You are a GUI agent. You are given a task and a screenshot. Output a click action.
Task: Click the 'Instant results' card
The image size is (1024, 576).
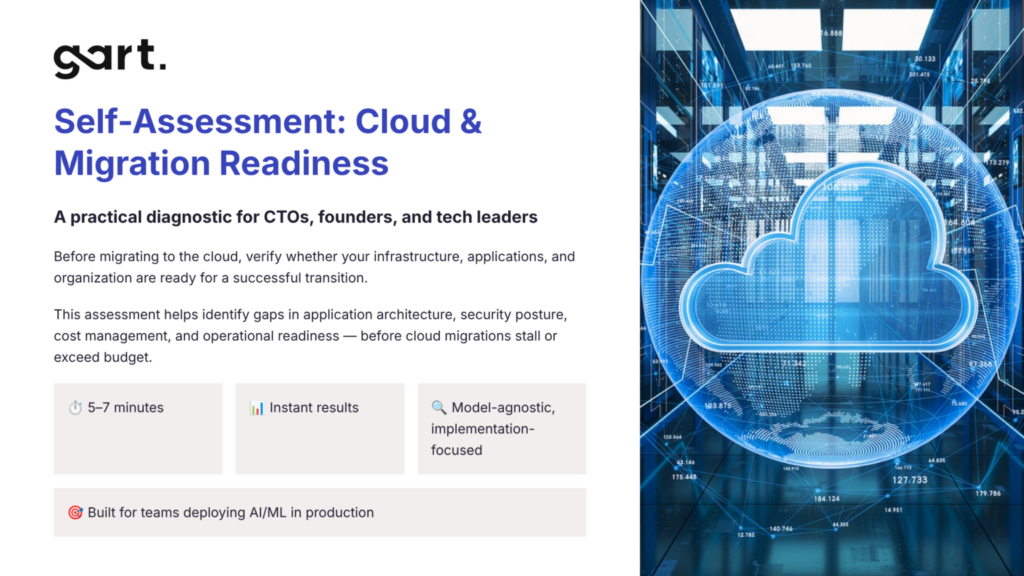pos(319,427)
